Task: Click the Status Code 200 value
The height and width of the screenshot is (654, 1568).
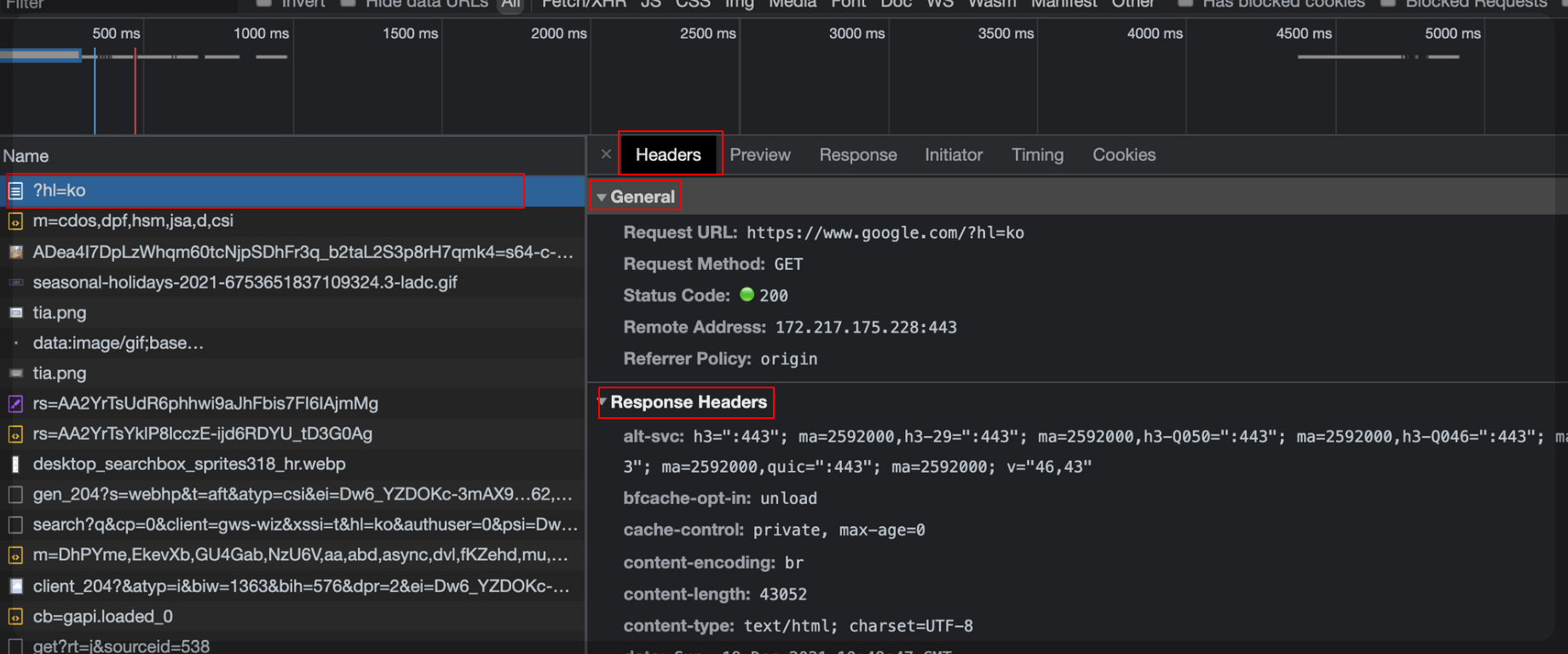Action: (774, 295)
